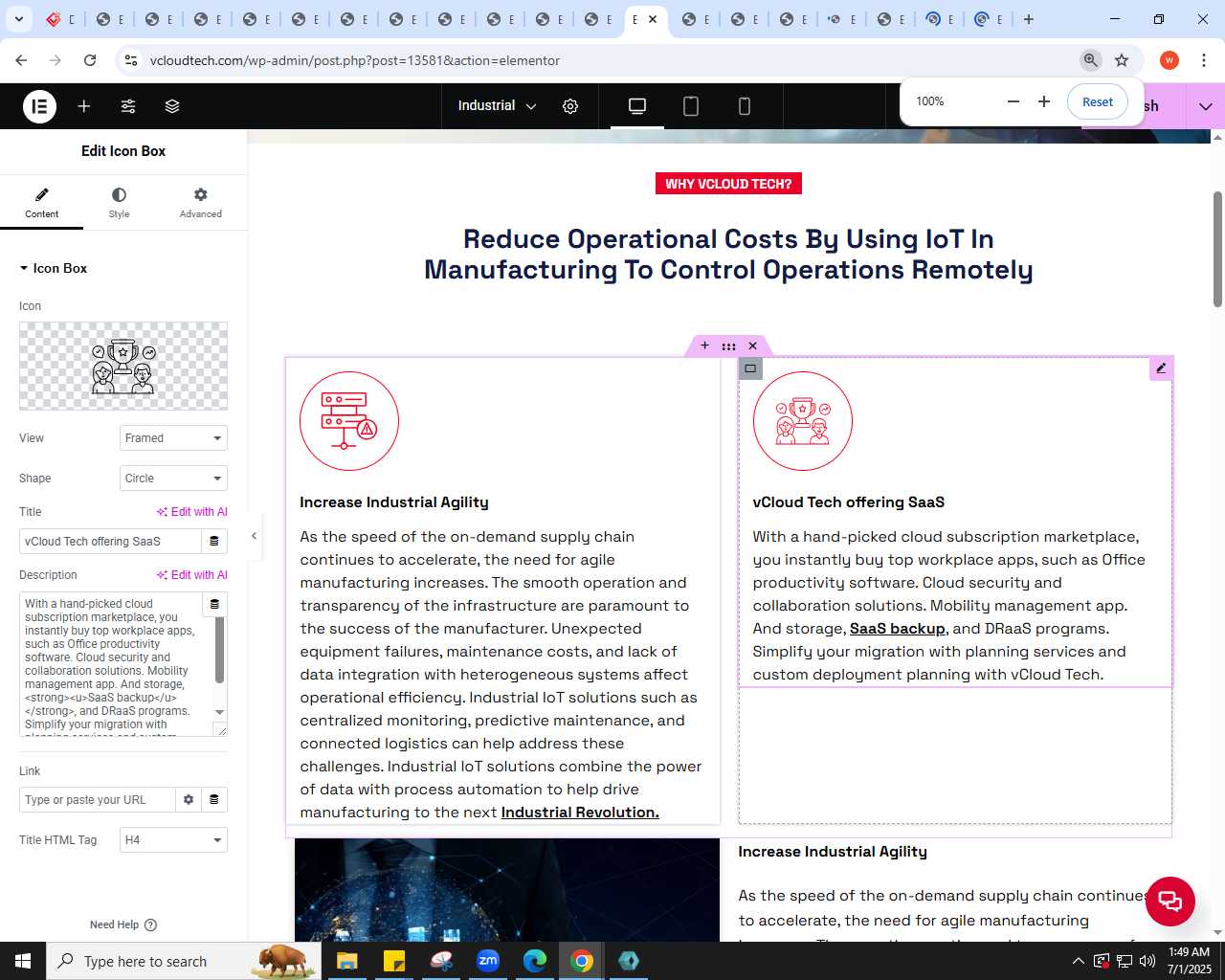Zoom in with the plus button
Screen dimensions: 1225x980
(x=1044, y=101)
